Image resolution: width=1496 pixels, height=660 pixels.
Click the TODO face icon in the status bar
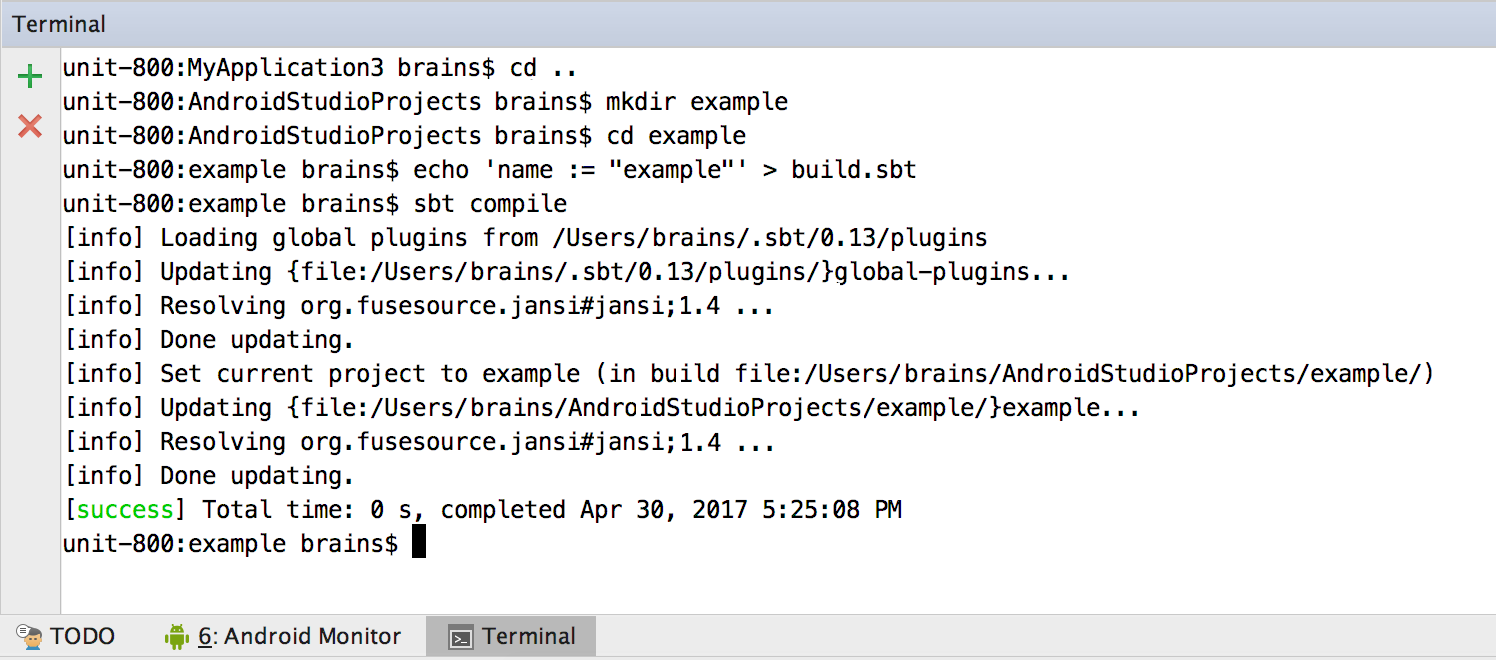point(30,636)
